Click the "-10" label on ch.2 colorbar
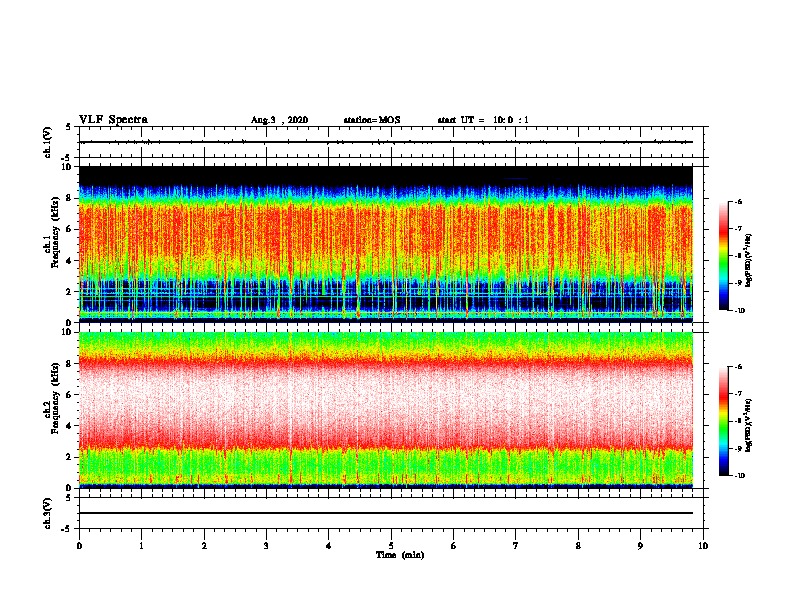The width and height of the screenshot is (792, 612). point(740,476)
